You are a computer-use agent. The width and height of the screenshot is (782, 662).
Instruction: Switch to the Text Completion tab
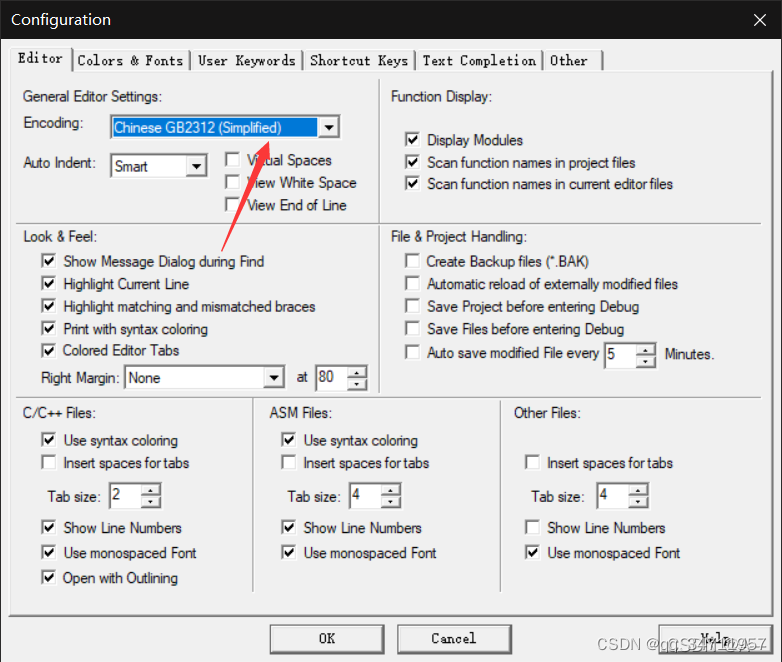[x=479, y=61]
